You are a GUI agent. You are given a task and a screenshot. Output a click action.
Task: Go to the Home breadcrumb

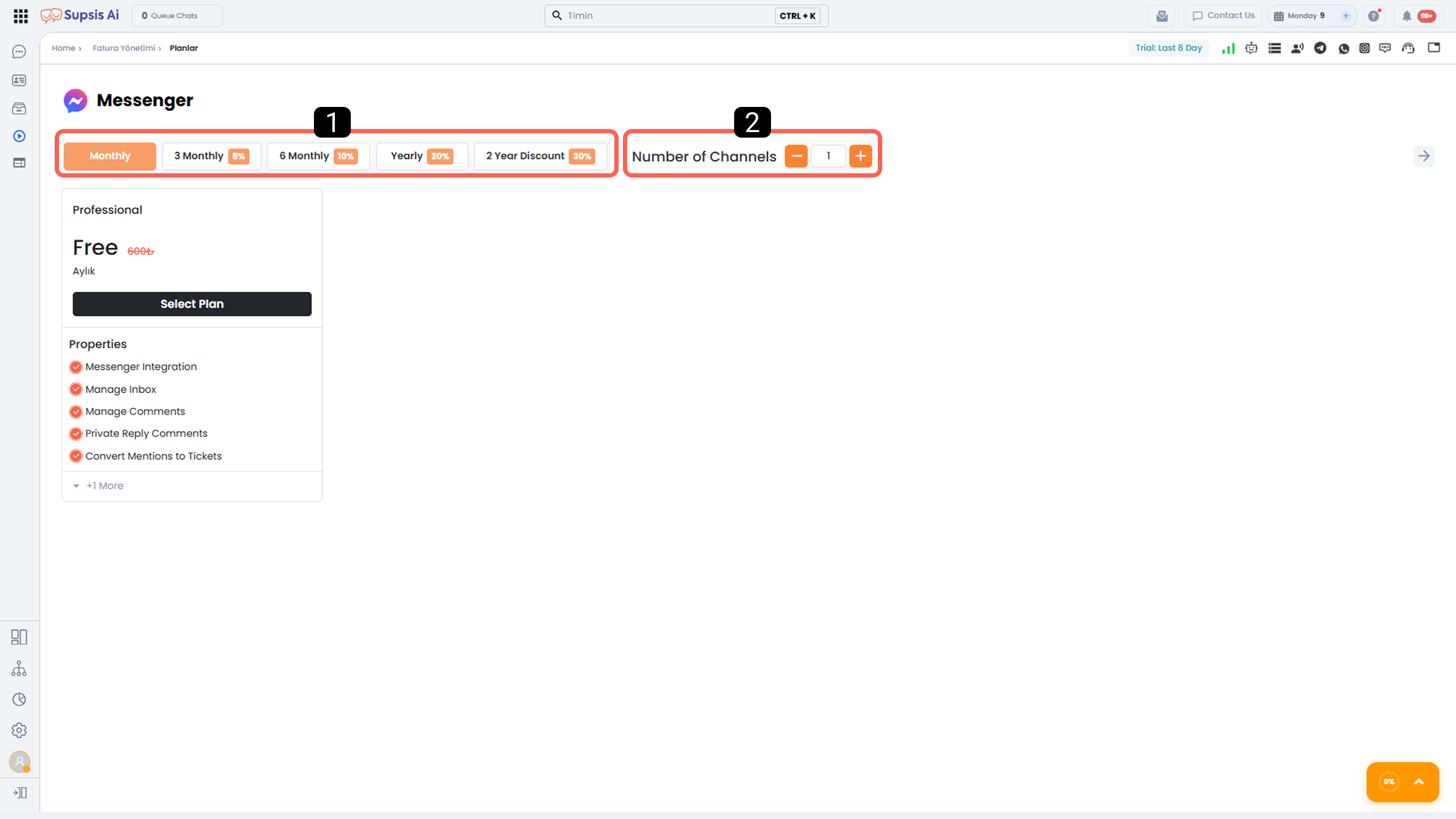tap(63, 48)
